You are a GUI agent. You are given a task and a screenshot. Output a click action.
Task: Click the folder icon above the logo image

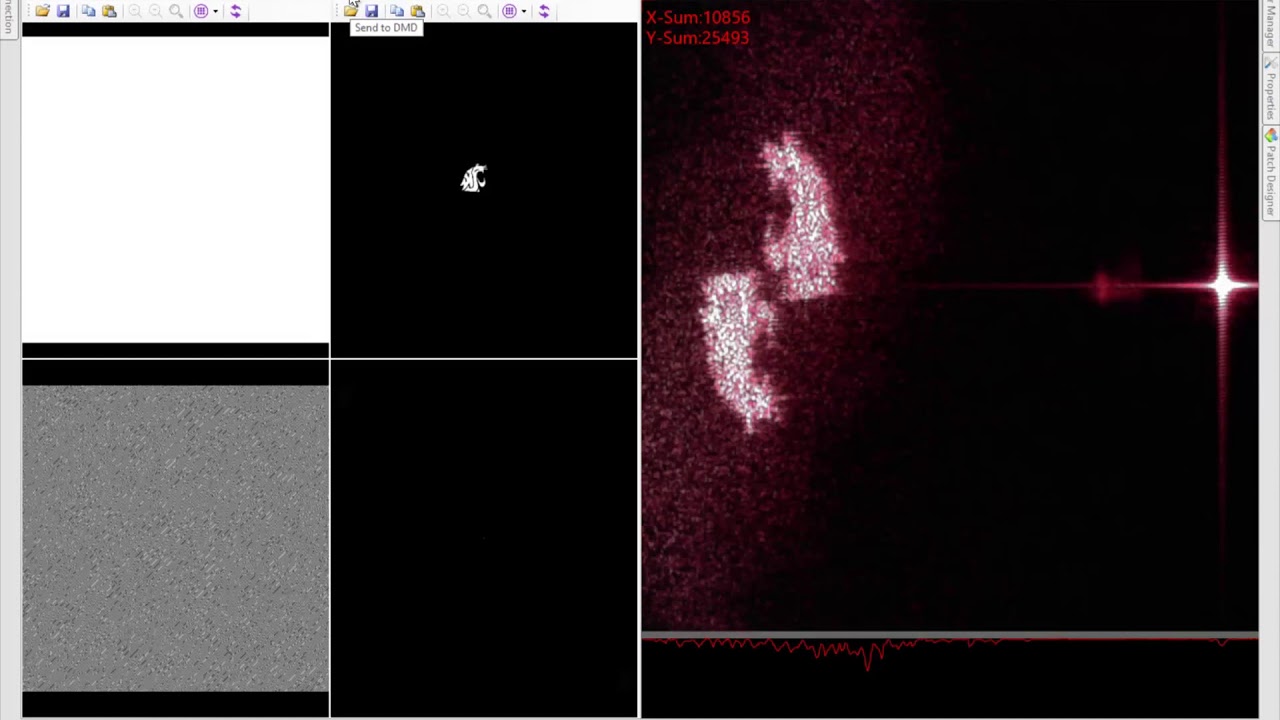[x=350, y=11]
